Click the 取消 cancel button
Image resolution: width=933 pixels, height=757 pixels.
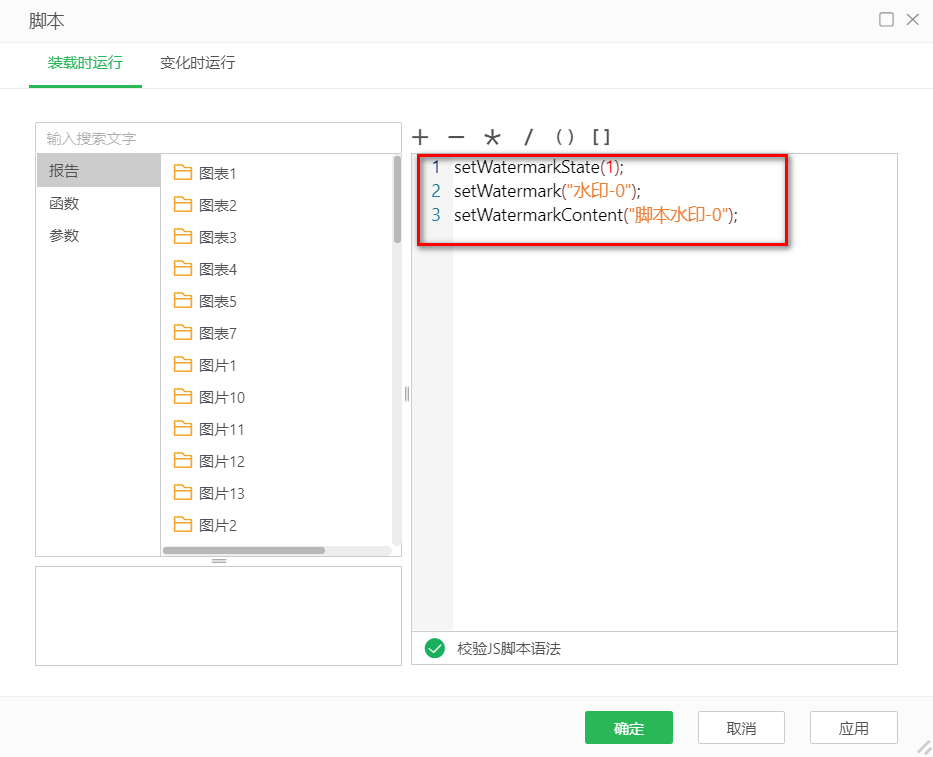tap(741, 728)
